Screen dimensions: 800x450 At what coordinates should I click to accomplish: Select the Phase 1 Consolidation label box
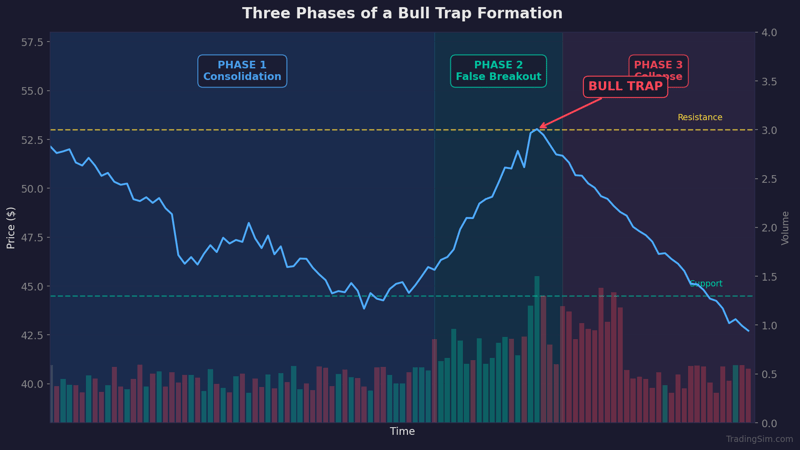(x=242, y=71)
